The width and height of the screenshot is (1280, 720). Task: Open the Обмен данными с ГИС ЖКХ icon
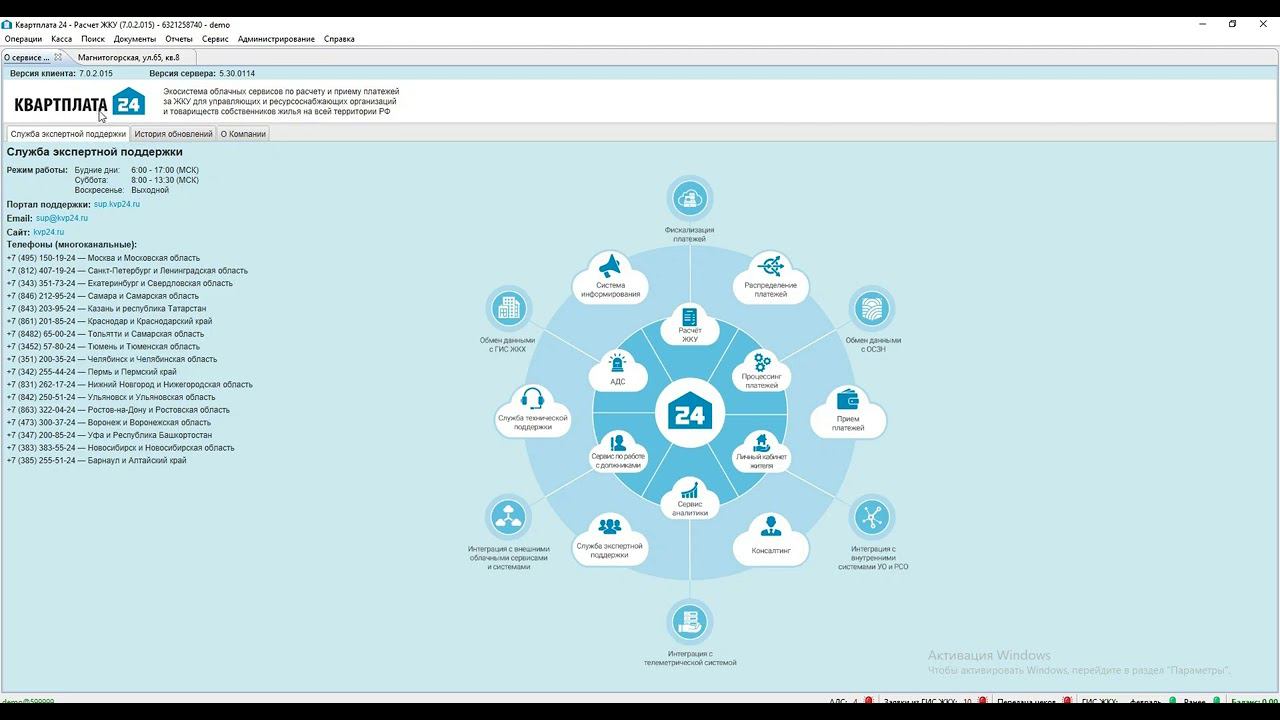tap(509, 308)
